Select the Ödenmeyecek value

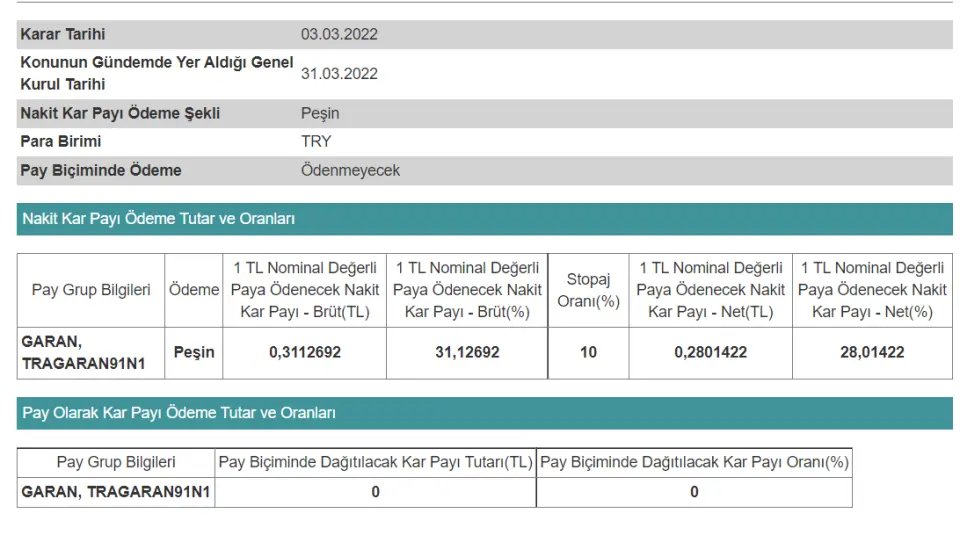coord(350,170)
